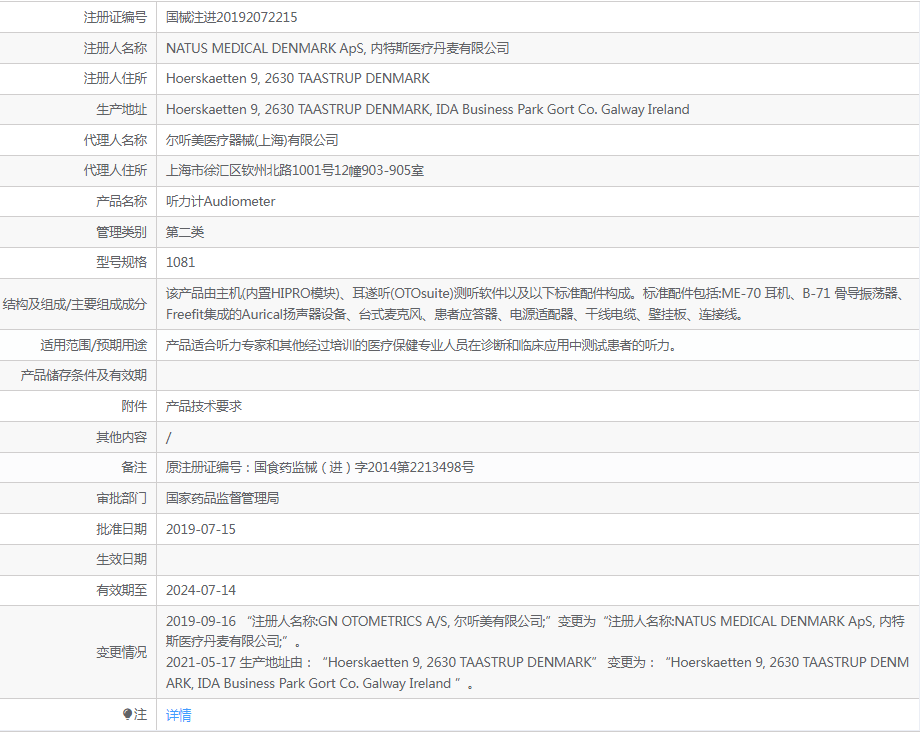Select approval department 国家药品监督管理局
920x738 pixels.
pos(222,498)
